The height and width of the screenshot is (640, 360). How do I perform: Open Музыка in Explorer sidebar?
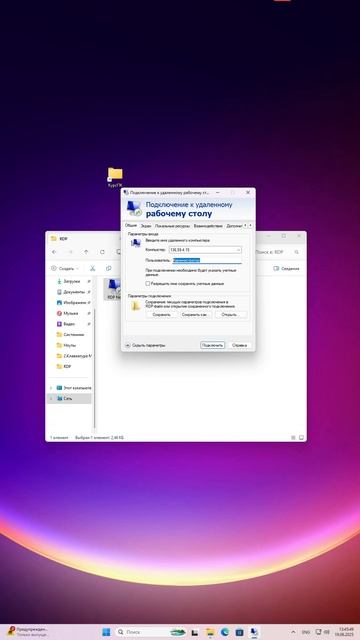[x=70, y=313]
